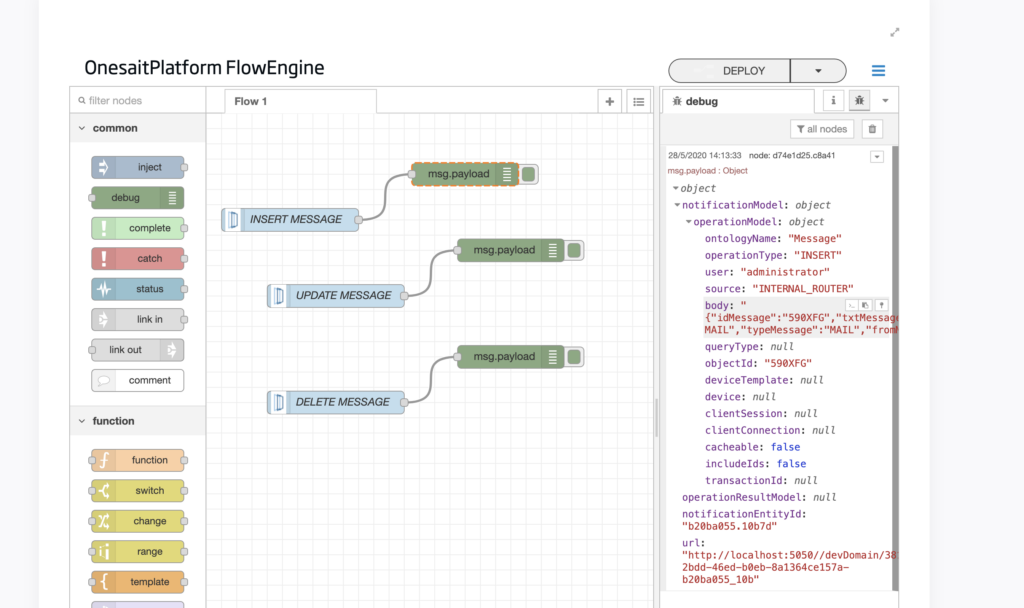Click the notificationEntityId "b20ba055.10b7d" value
Screen dimensions: 1024x608
(x=729, y=526)
